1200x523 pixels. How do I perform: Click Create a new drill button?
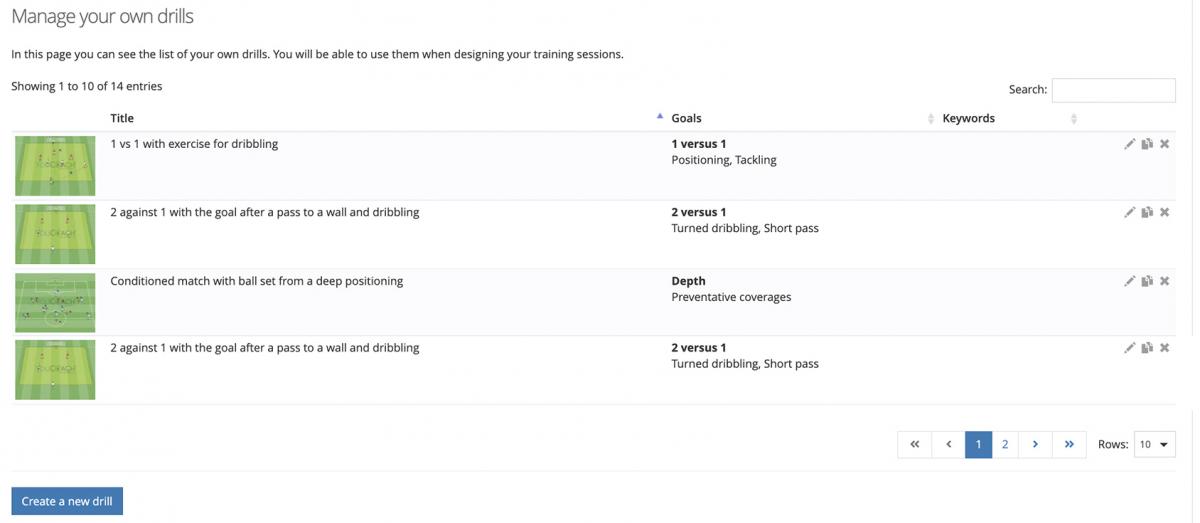tap(67, 501)
